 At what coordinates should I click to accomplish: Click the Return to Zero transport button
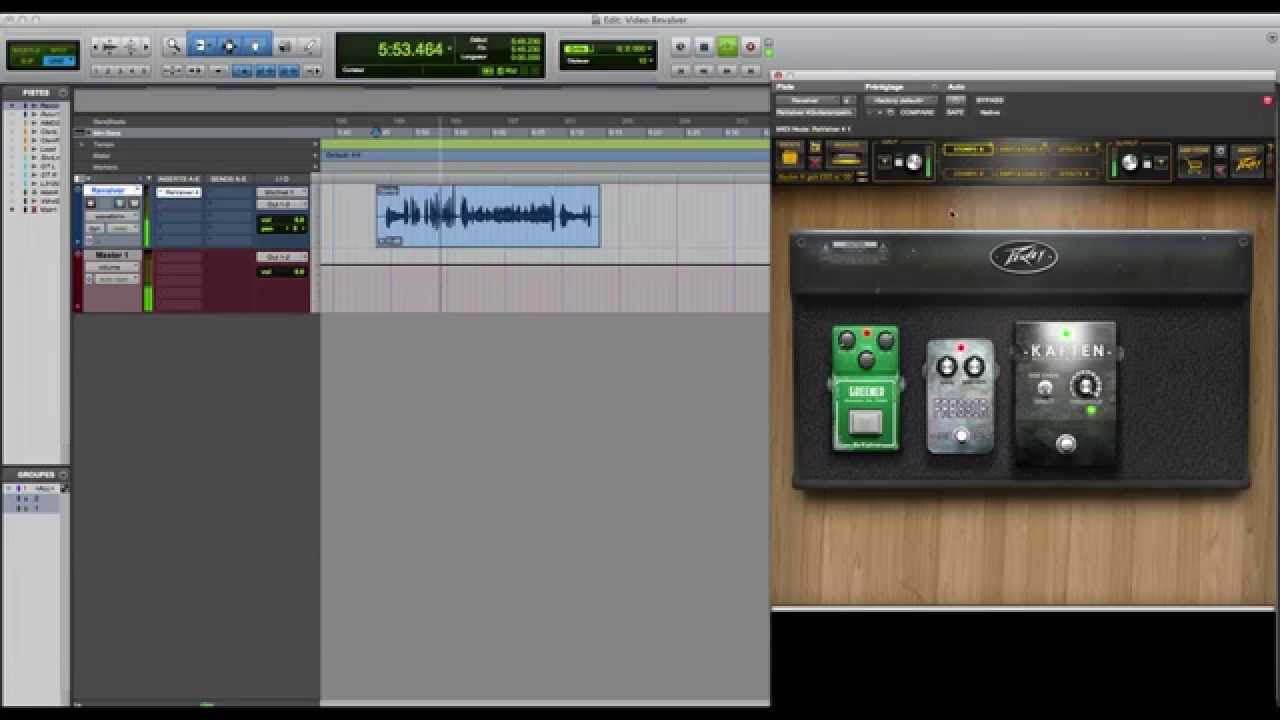tap(681, 70)
